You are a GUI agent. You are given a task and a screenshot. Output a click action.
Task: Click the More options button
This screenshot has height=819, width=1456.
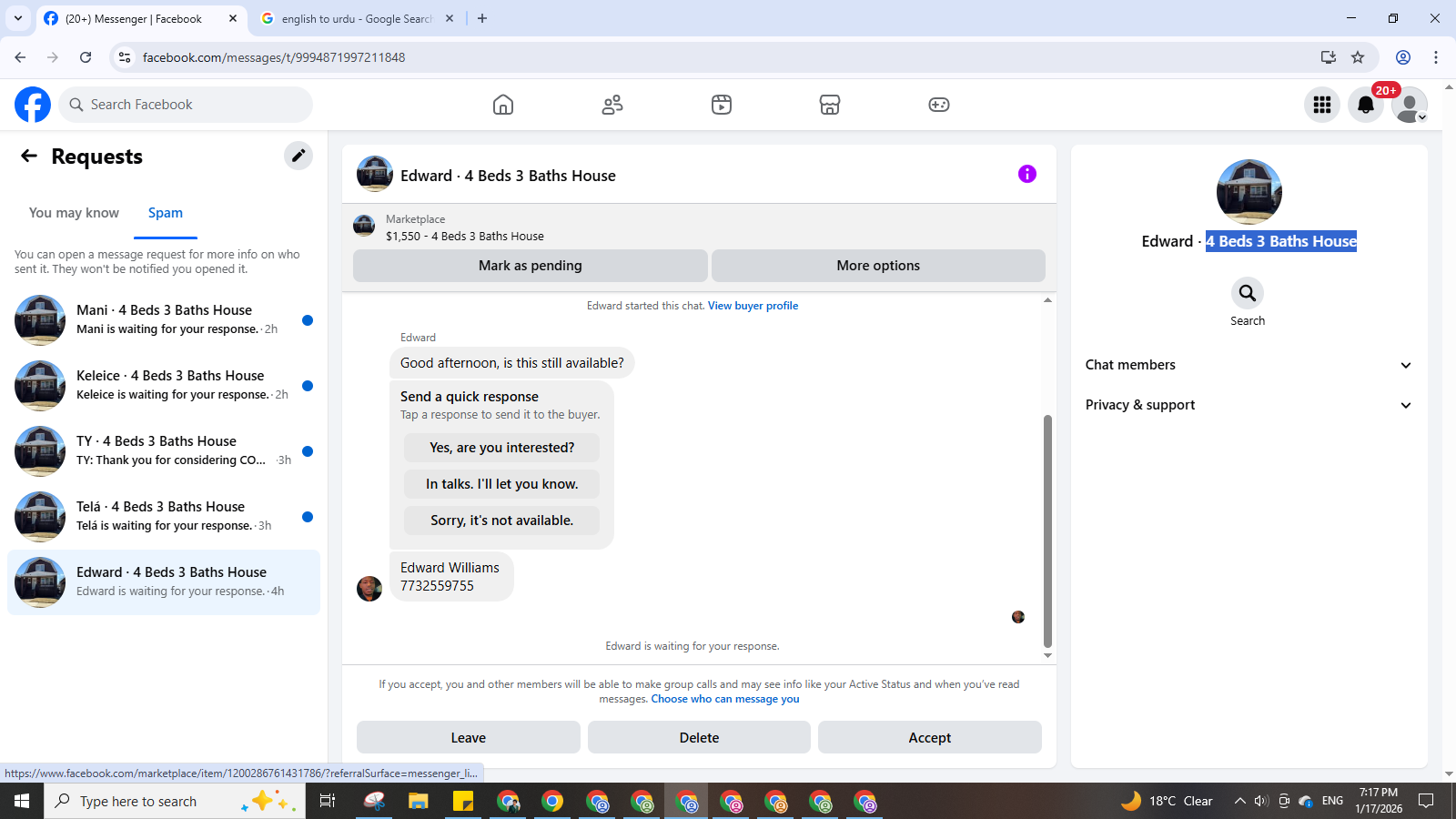pos(878,266)
